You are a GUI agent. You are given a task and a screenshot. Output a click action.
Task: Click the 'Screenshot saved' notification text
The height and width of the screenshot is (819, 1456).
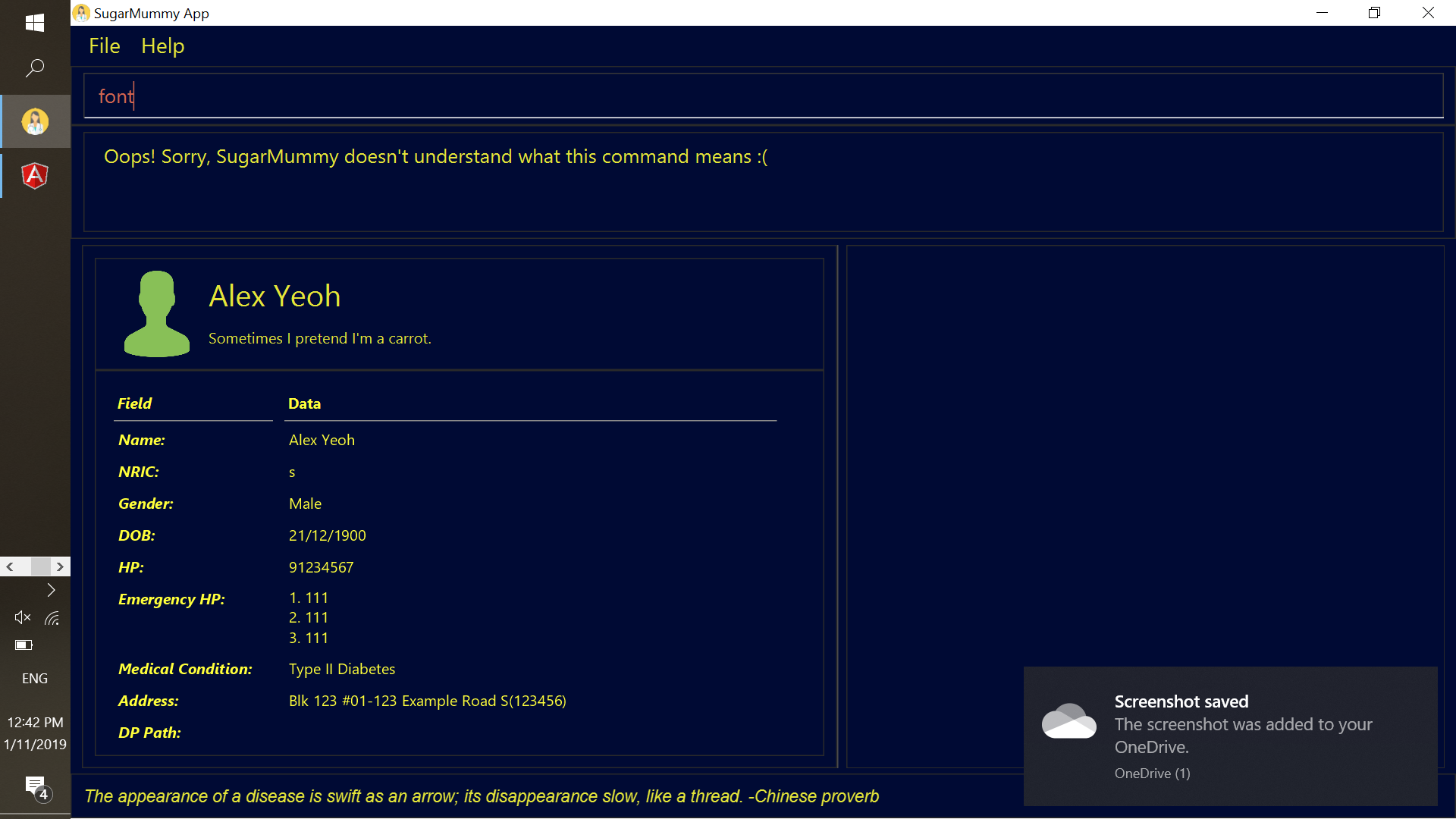point(1181,702)
